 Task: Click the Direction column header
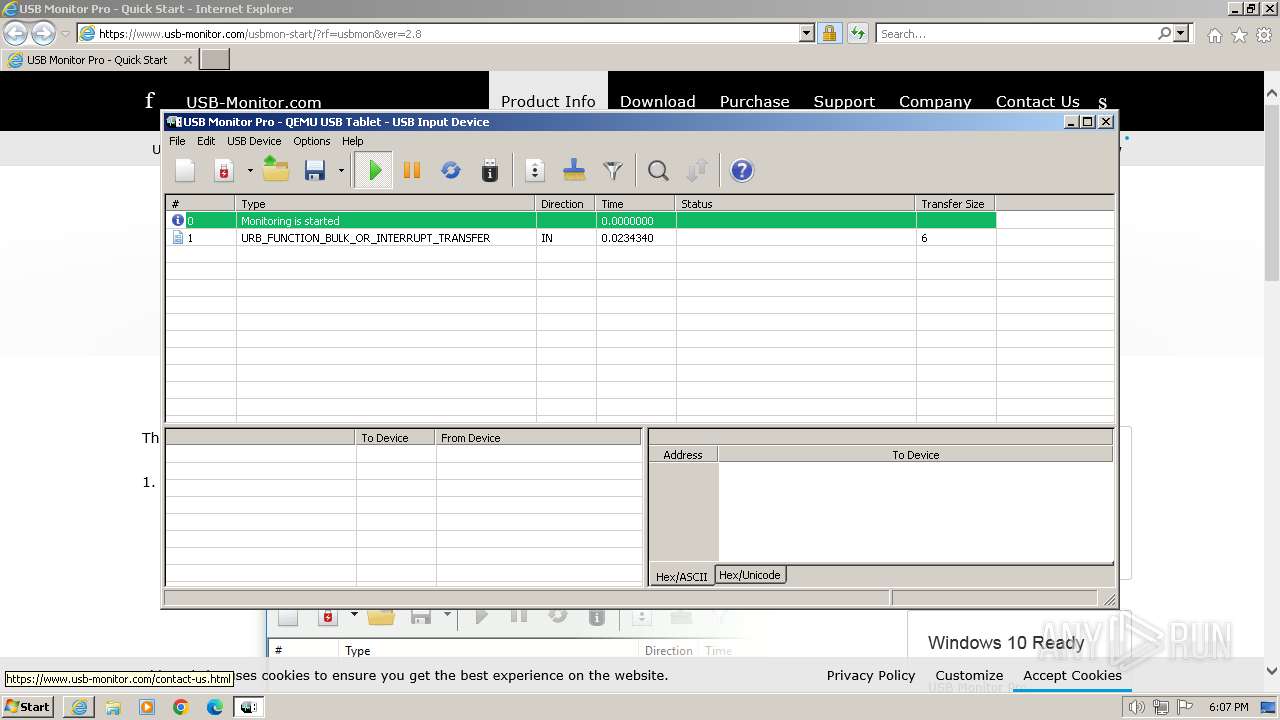(566, 204)
